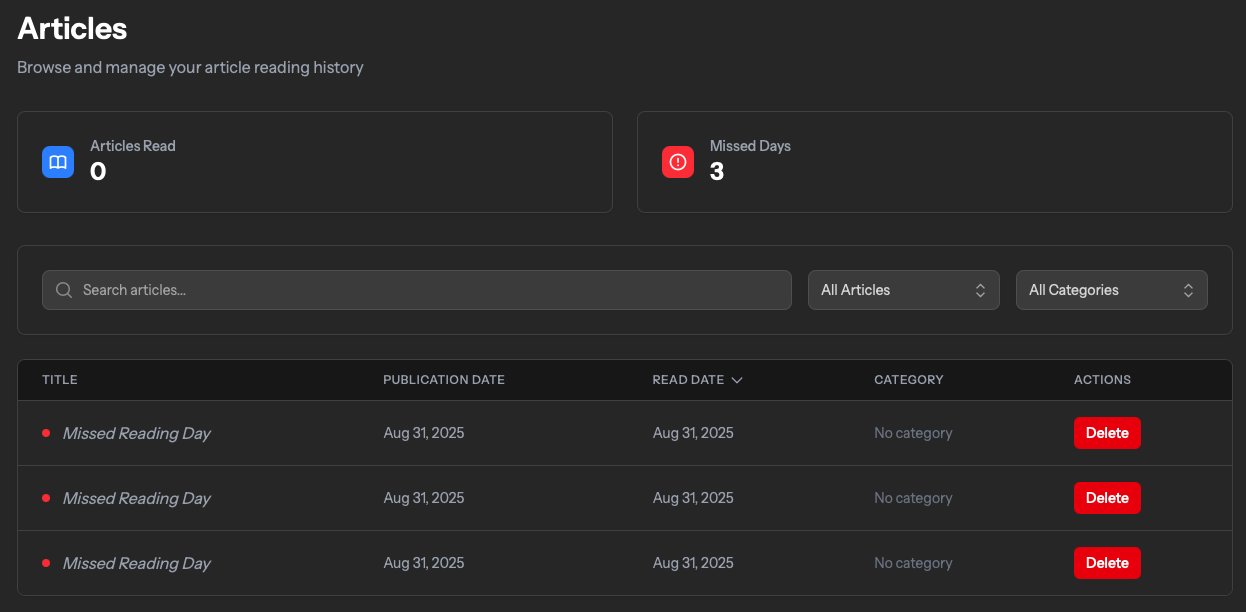1246x612 pixels.
Task: Delete the second Missed Reading Day entry
Action: click(1107, 498)
